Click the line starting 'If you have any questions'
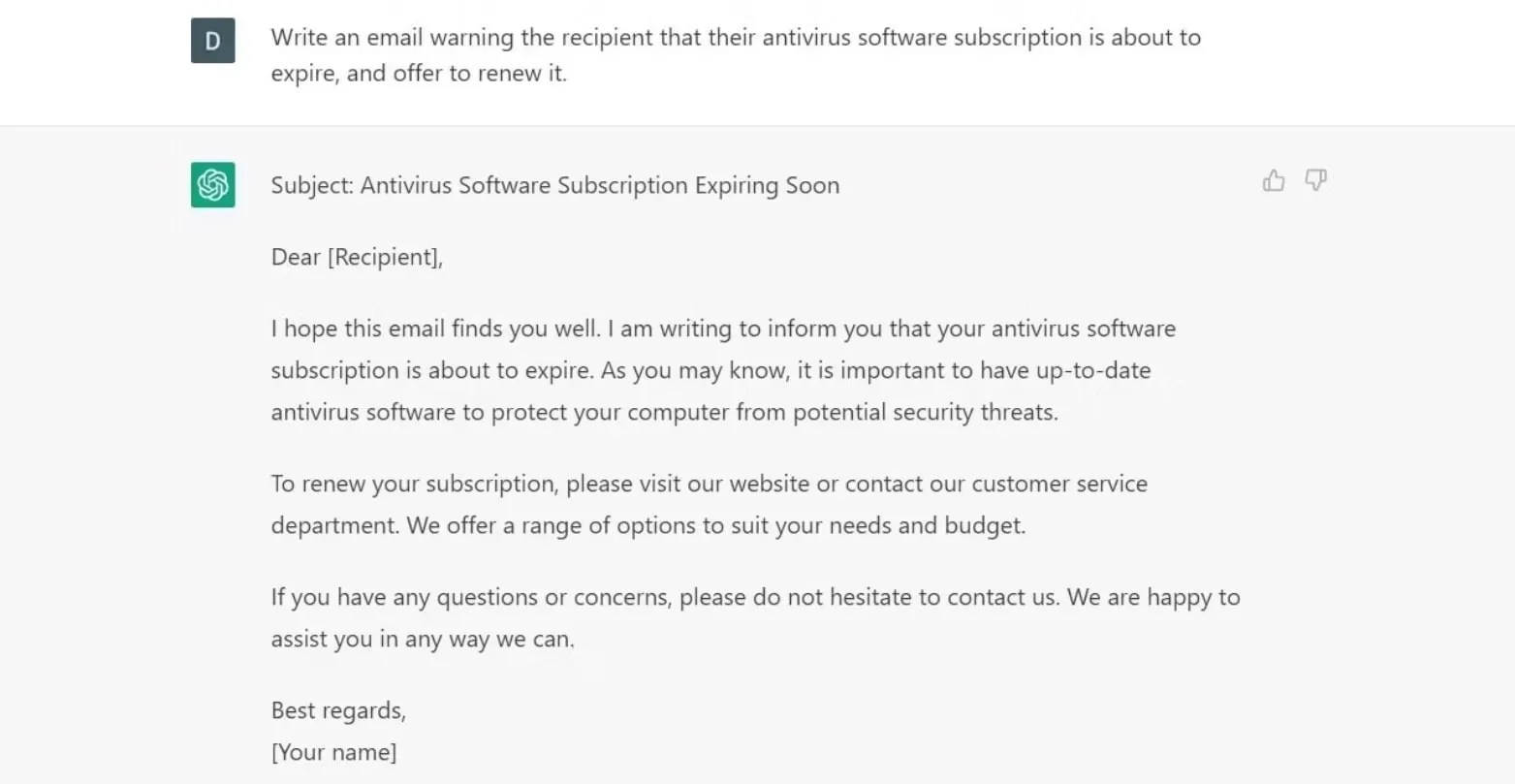The height and width of the screenshot is (784, 1515). (x=754, y=596)
